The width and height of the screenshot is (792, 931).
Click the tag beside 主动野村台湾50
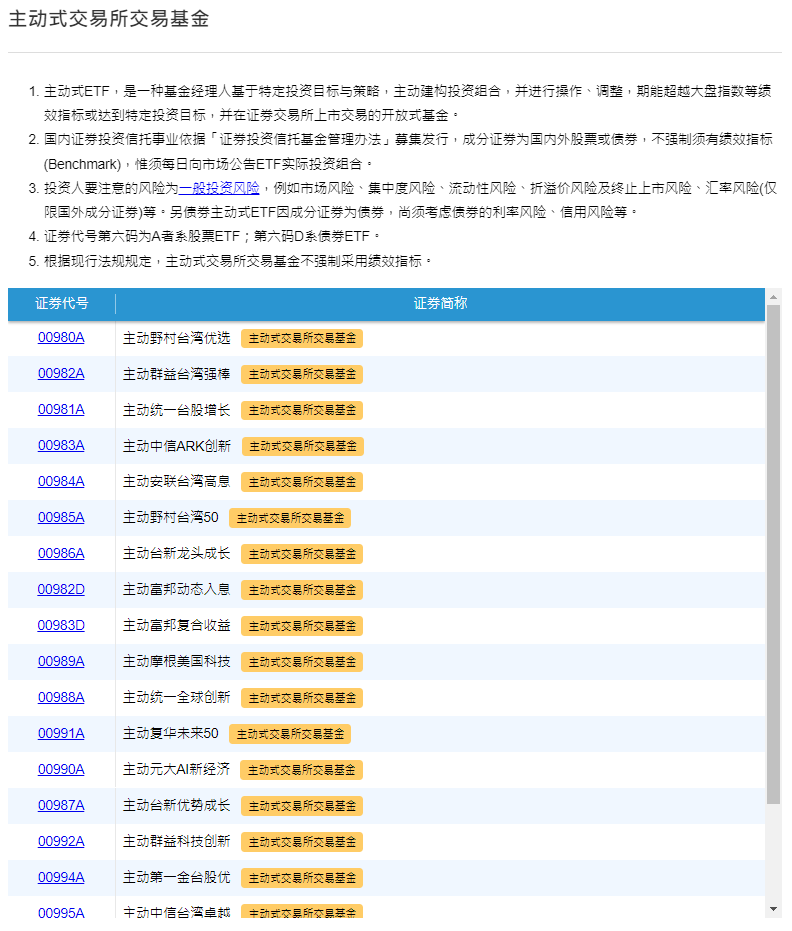click(x=290, y=518)
